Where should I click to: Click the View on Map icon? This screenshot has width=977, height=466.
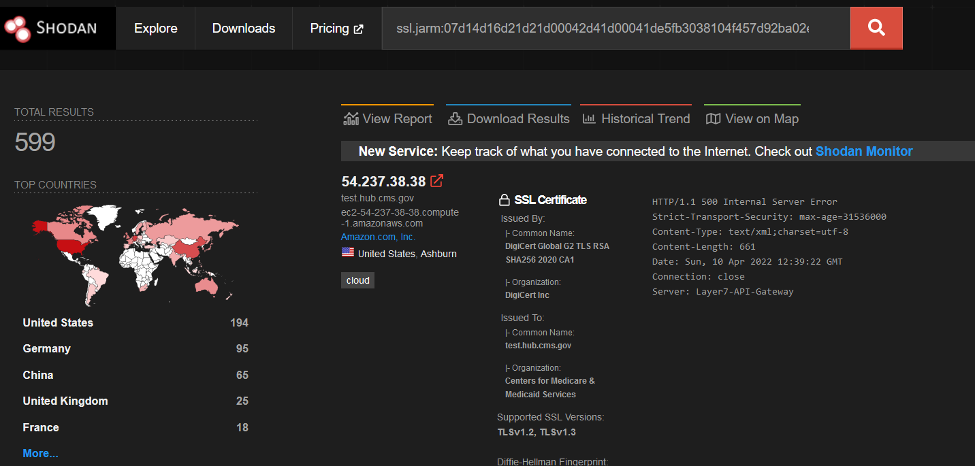click(x=713, y=118)
